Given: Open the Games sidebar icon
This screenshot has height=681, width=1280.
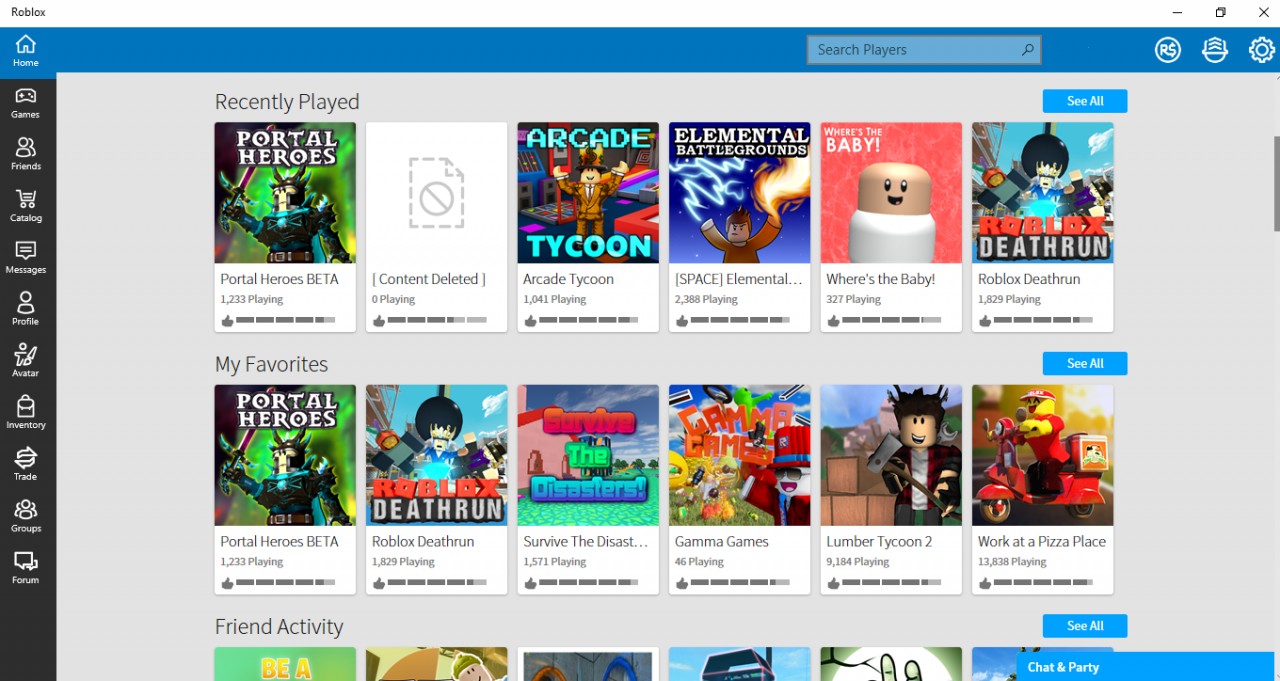Looking at the screenshot, I should click(26, 102).
